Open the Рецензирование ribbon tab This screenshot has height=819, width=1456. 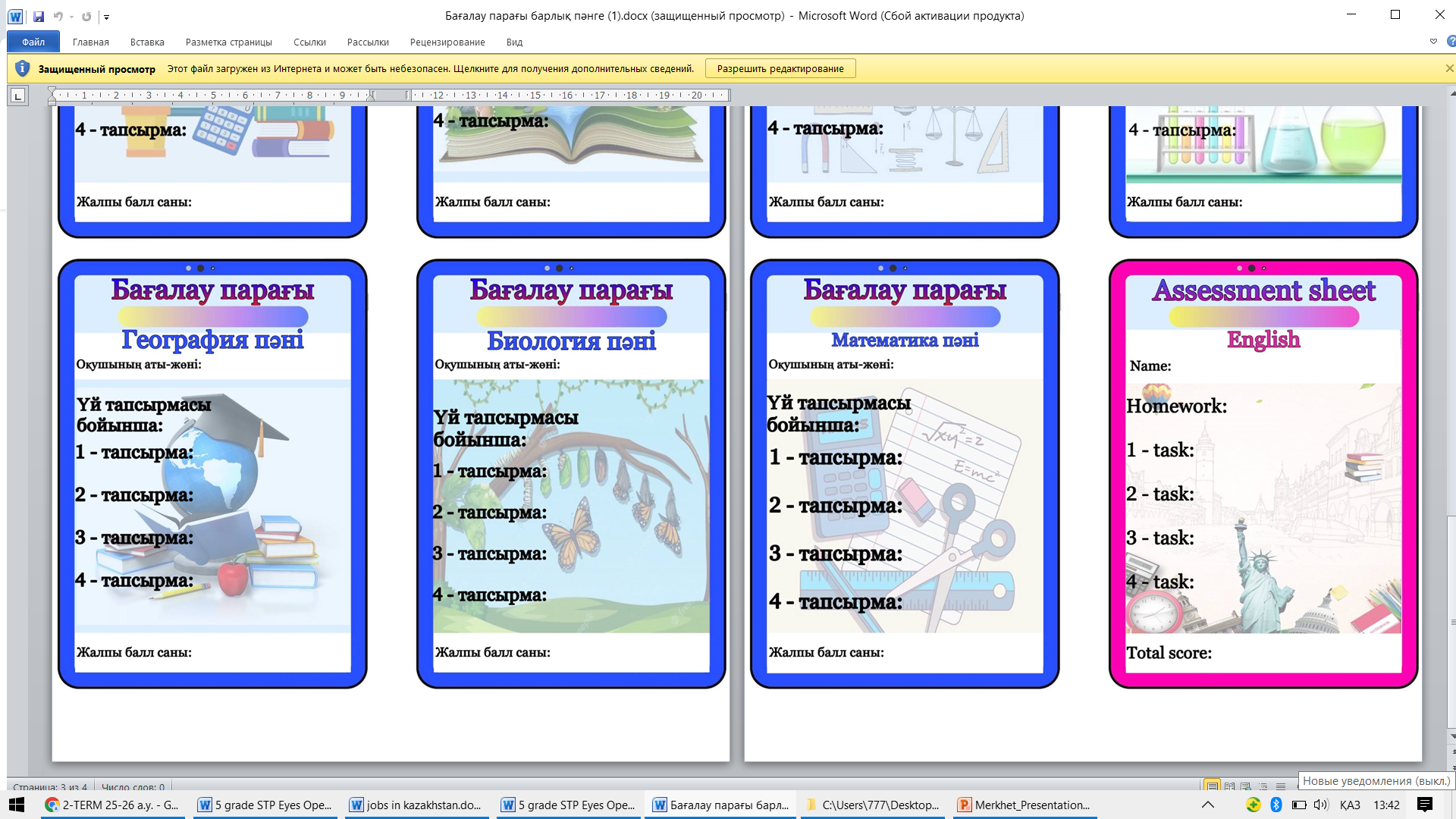click(447, 42)
